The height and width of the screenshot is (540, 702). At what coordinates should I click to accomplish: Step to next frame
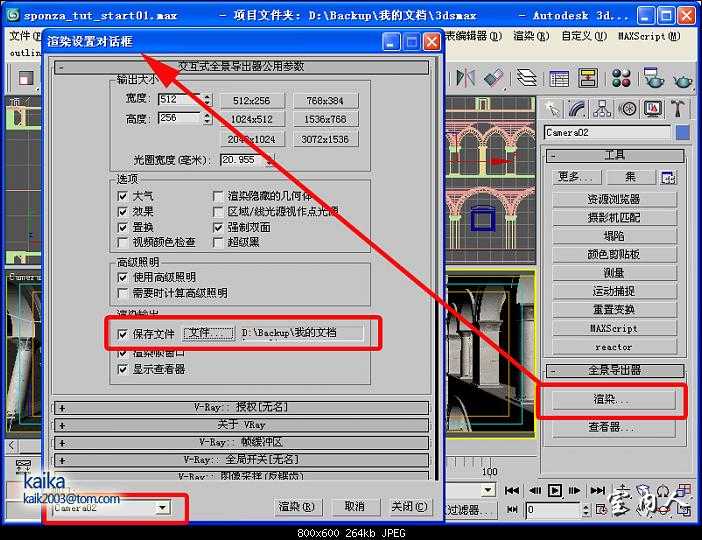[x=574, y=491]
